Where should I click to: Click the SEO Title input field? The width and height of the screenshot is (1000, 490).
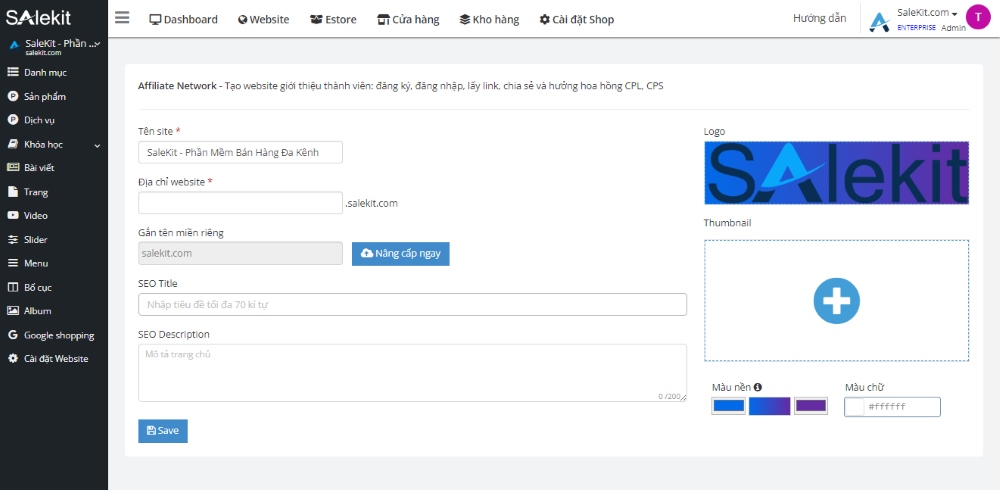tap(412, 304)
